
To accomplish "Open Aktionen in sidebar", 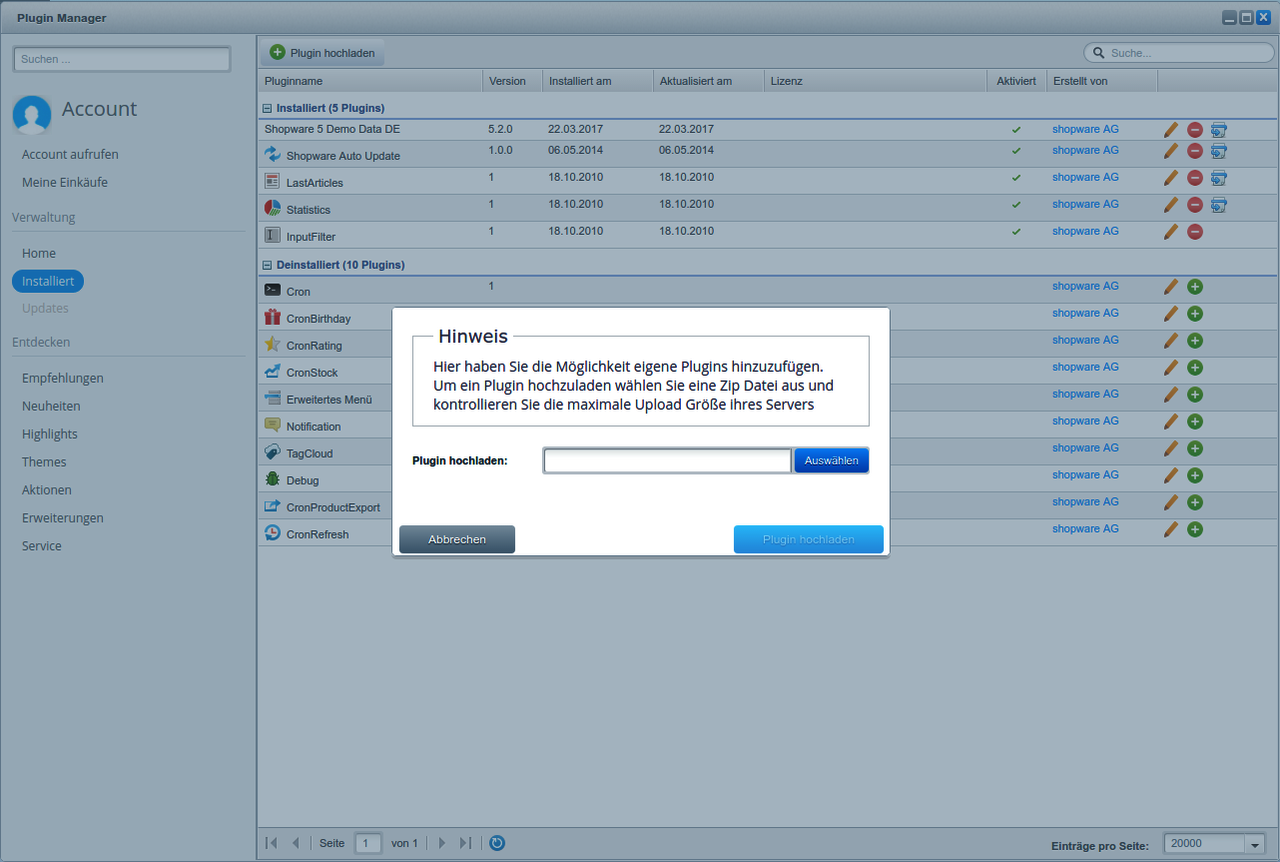I will [x=47, y=490].
